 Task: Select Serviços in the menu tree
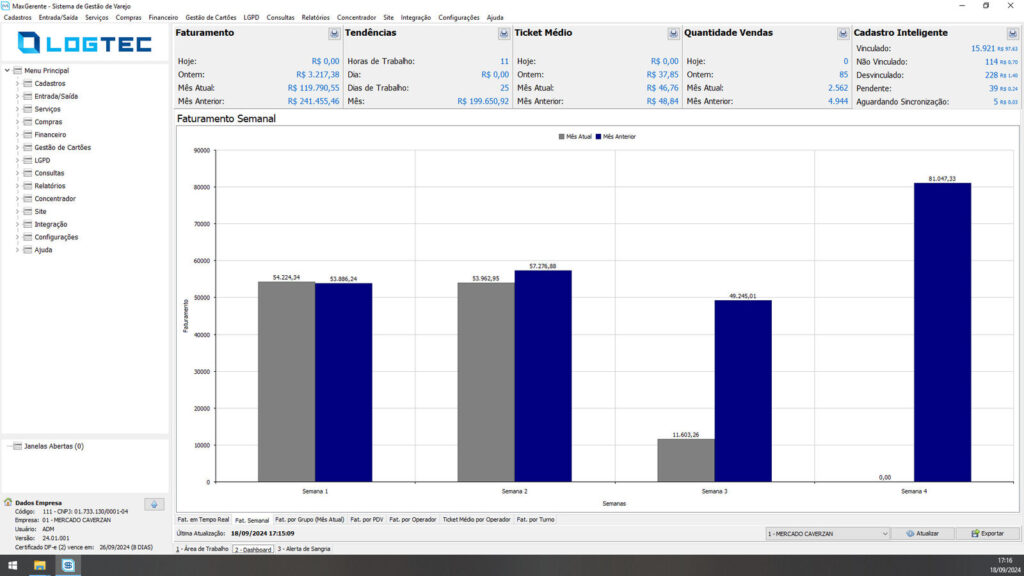click(x=47, y=109)
